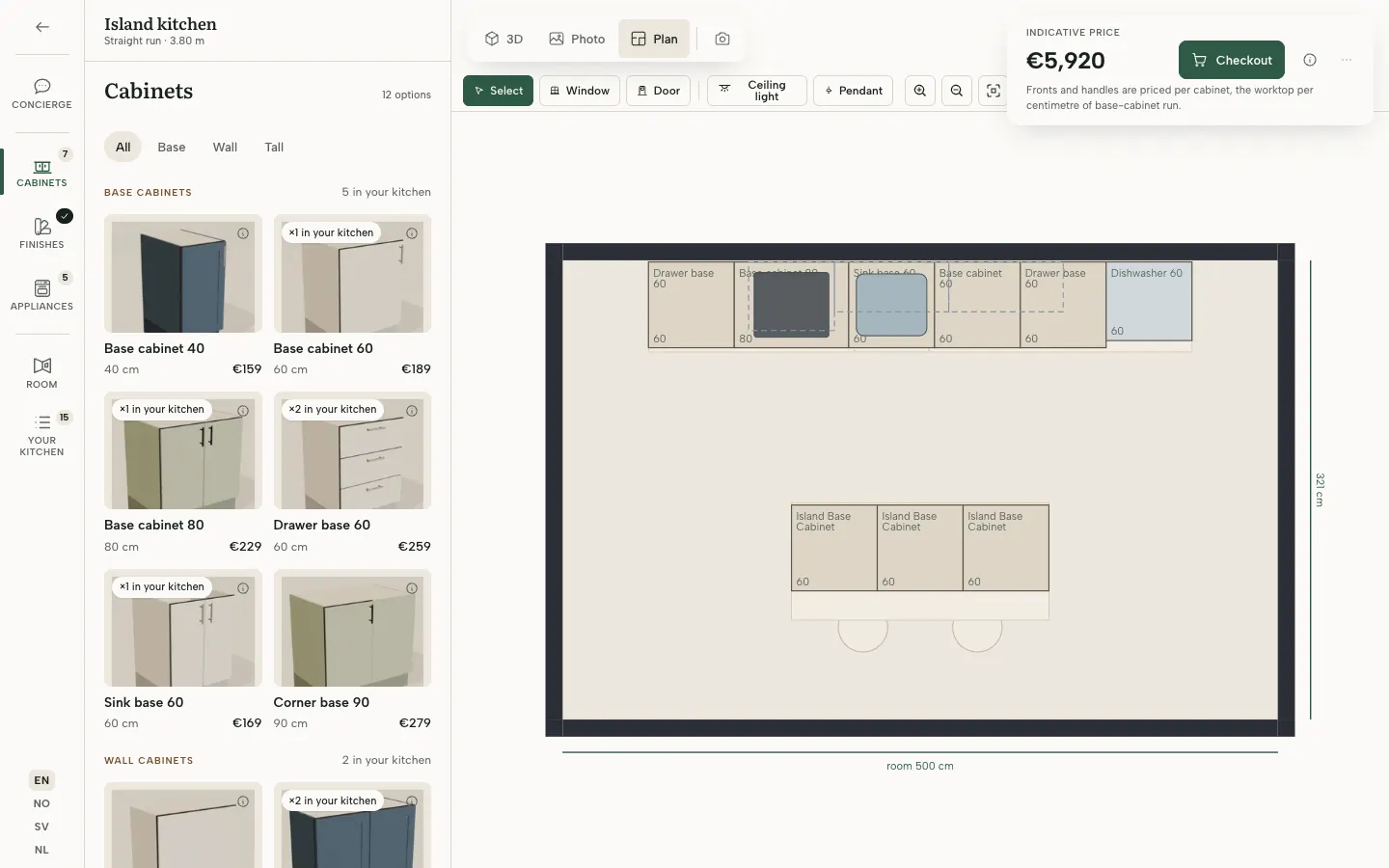Select the middle Island Base Cabinet

tap(920, 548)
